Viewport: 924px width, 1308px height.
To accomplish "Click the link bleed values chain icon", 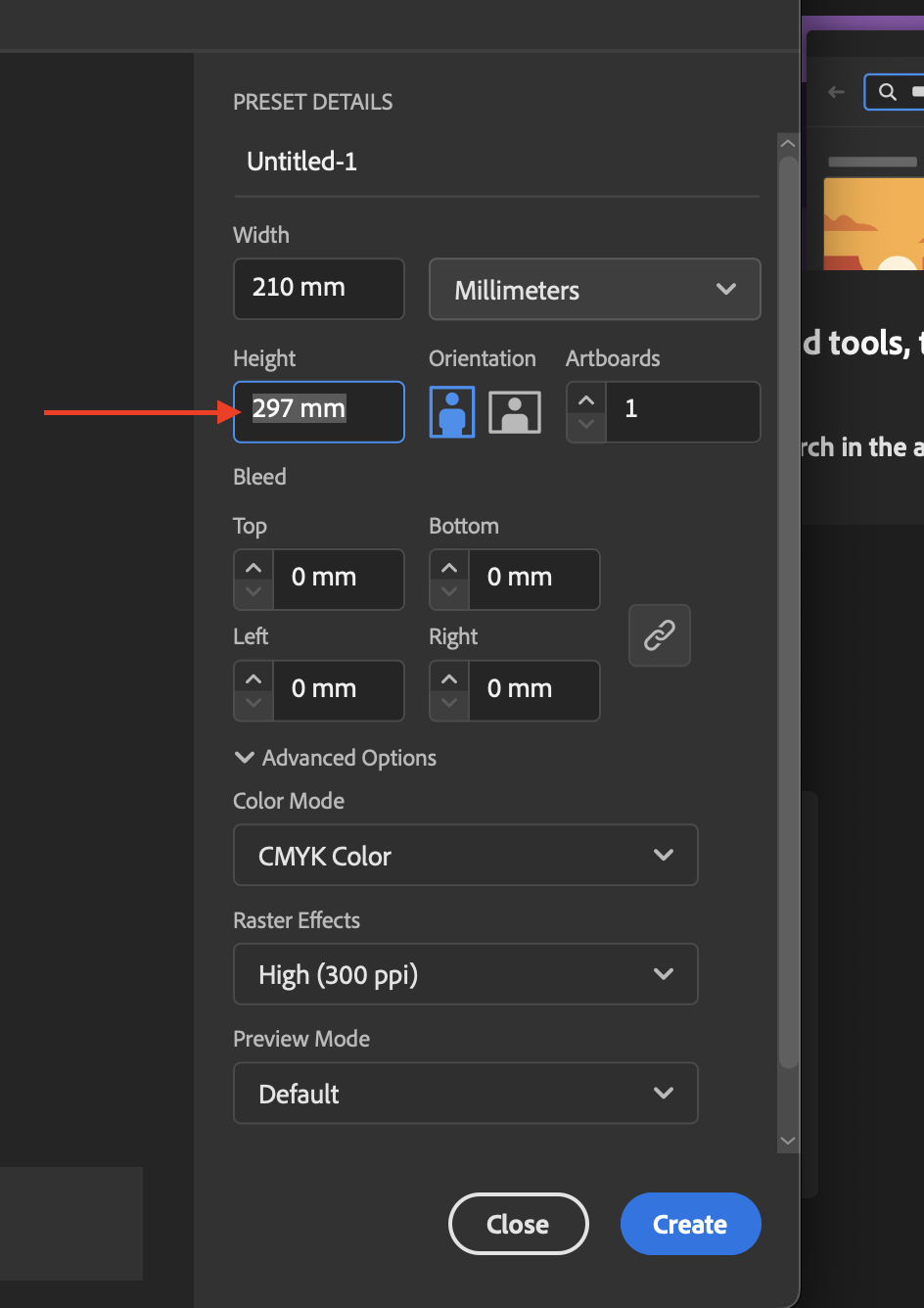I will [x=659, y=634].
